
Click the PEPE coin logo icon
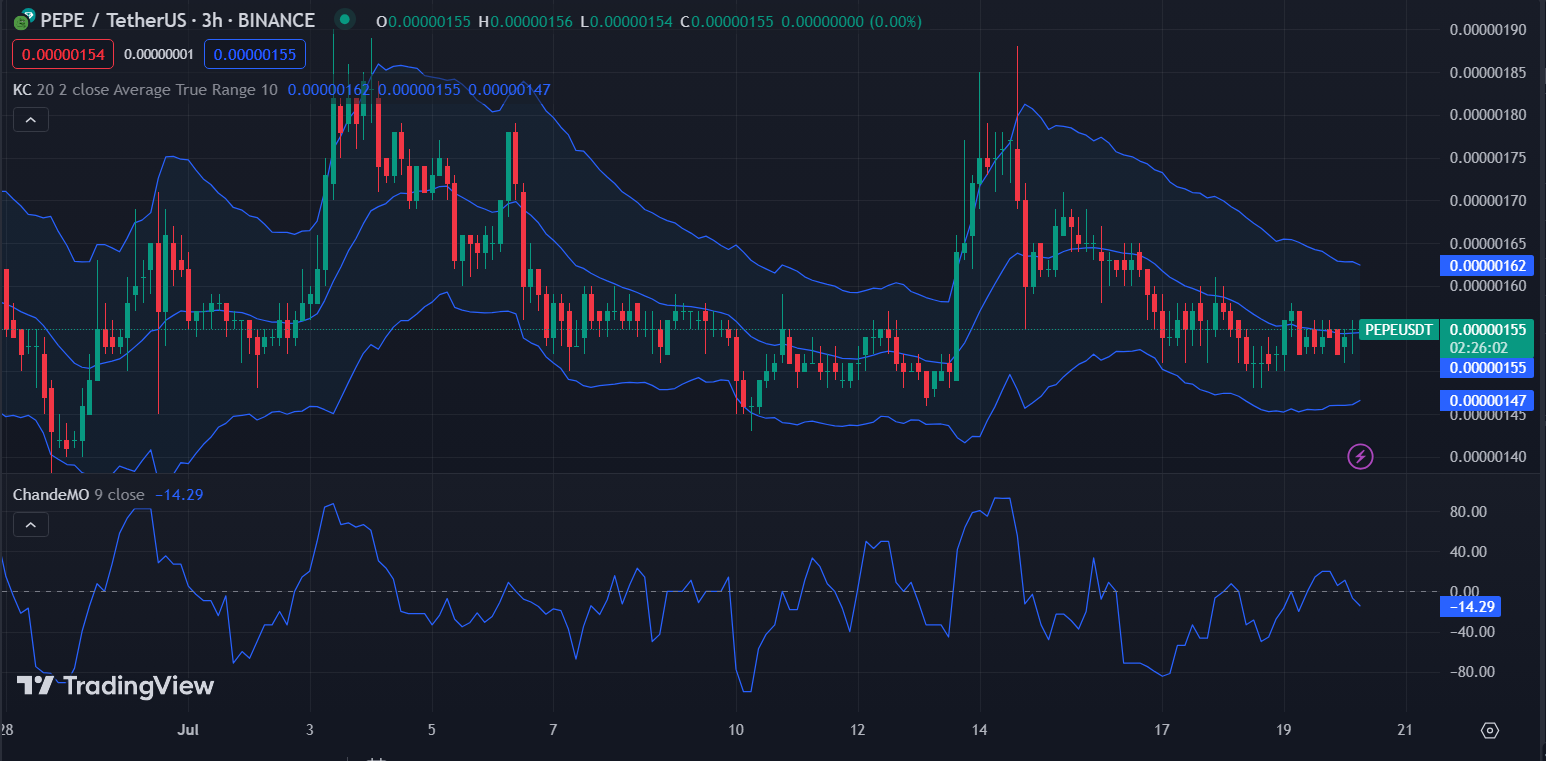22,20
